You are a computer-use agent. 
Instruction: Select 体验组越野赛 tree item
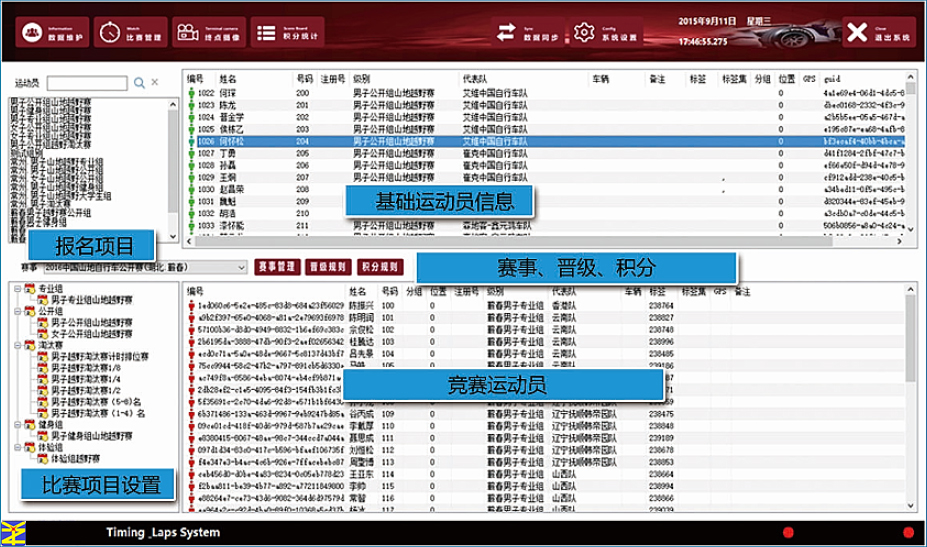click(x=75, y=458)
